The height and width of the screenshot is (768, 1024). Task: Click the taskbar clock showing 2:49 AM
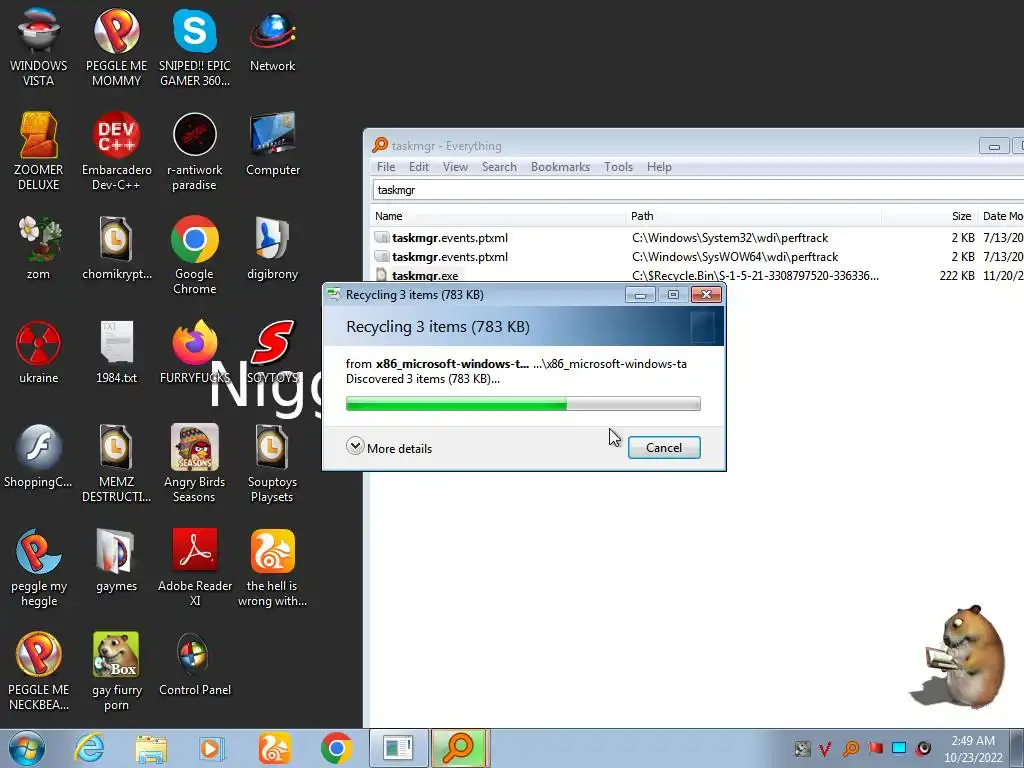[973, 748]
